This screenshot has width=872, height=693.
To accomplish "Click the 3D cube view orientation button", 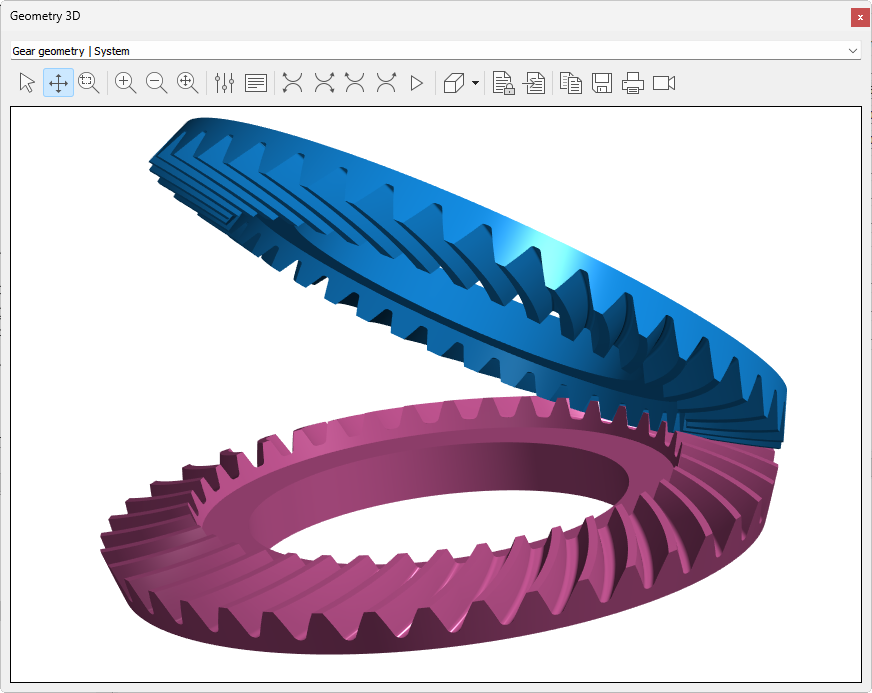I will [x=454, y=83].
